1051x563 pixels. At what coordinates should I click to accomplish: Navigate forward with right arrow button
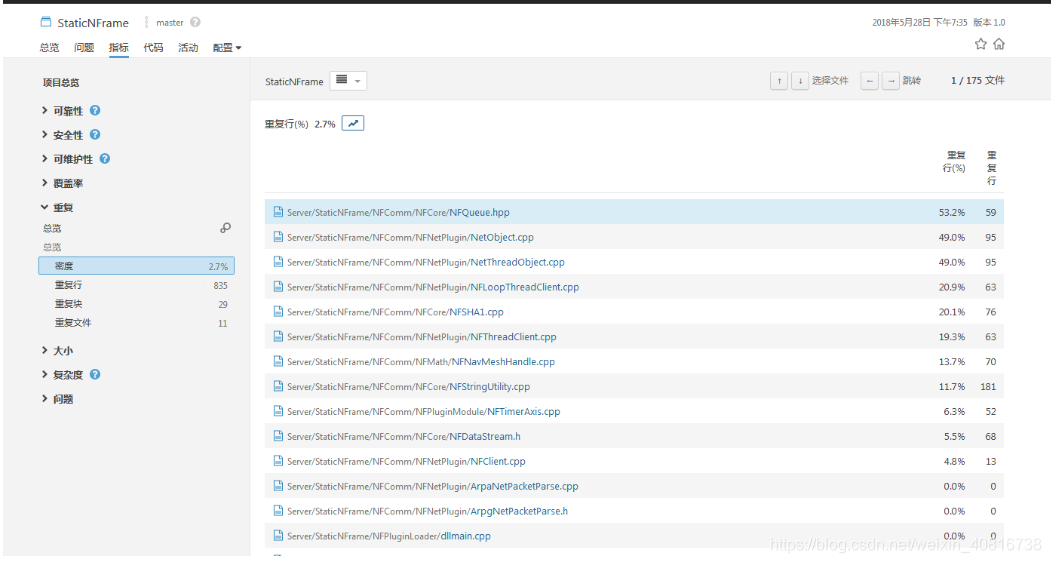(890, 81)
